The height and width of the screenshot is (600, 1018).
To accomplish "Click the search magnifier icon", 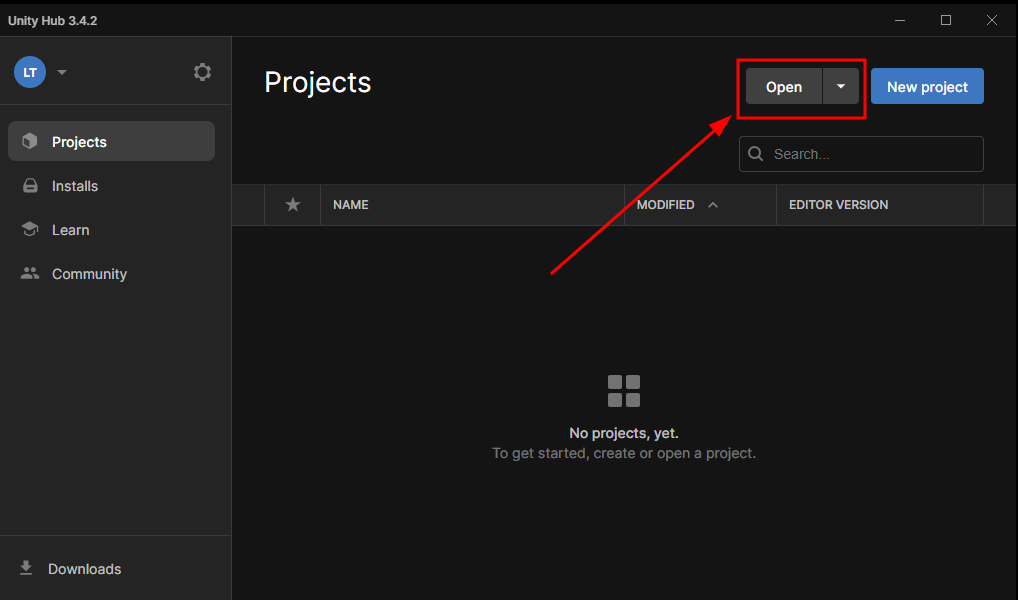I will [756, 154].
